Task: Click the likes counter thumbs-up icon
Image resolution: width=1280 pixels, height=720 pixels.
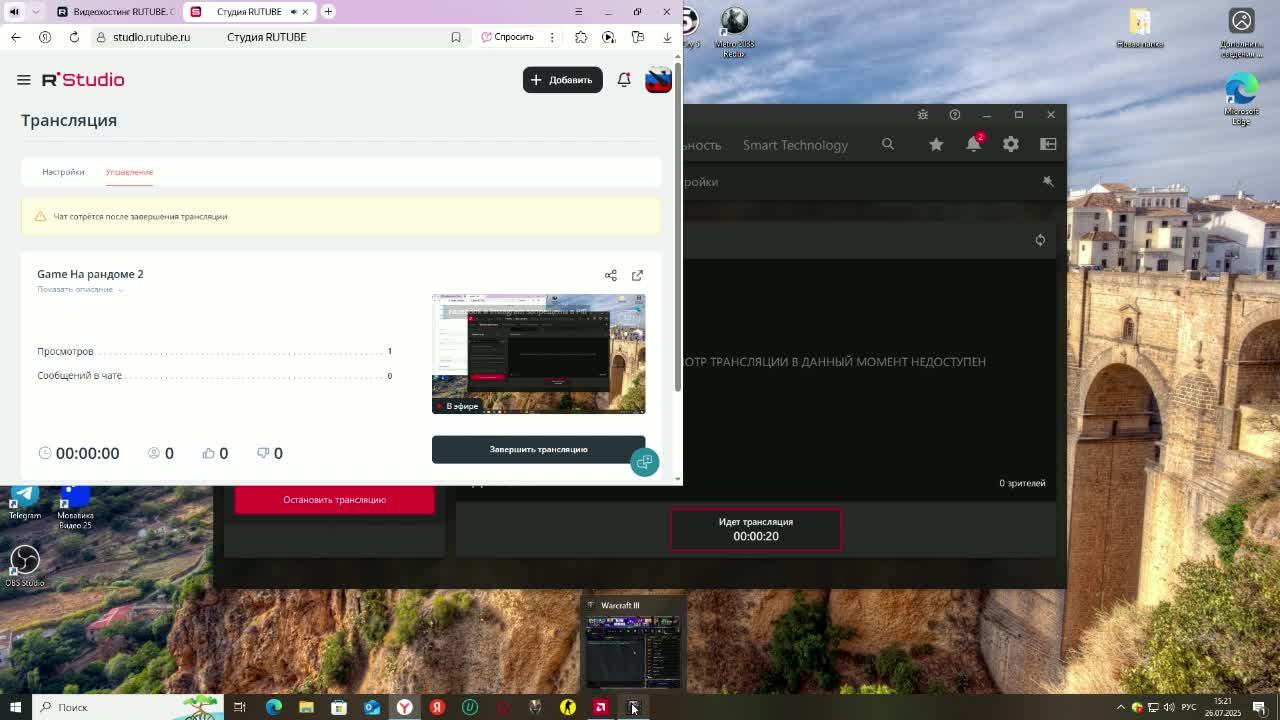Action: [x=209, y=453]
